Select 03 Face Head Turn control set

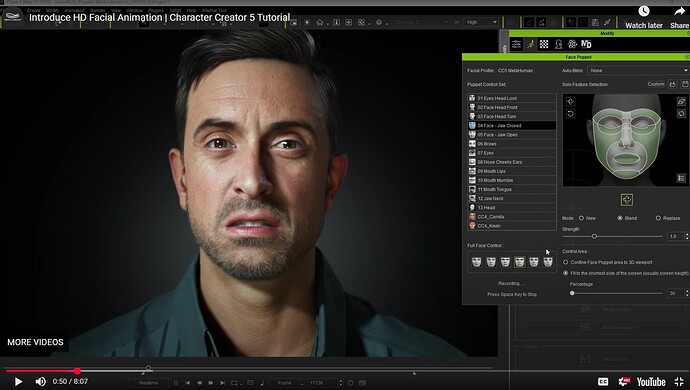tap(512, 117)
